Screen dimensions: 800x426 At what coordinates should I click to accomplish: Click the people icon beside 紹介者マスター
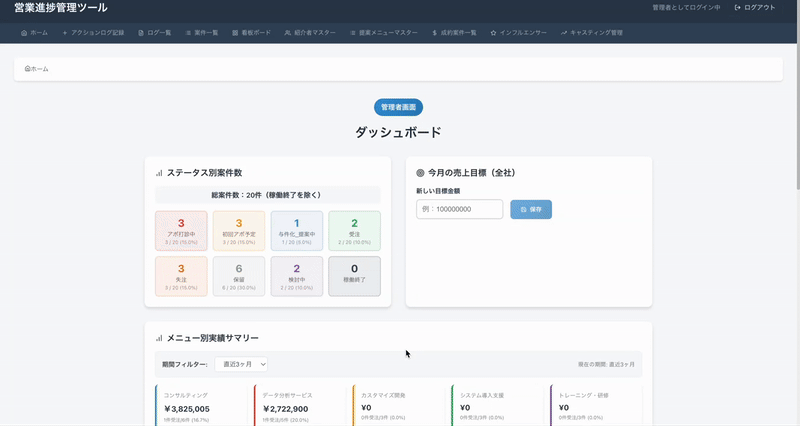point(287,33)
